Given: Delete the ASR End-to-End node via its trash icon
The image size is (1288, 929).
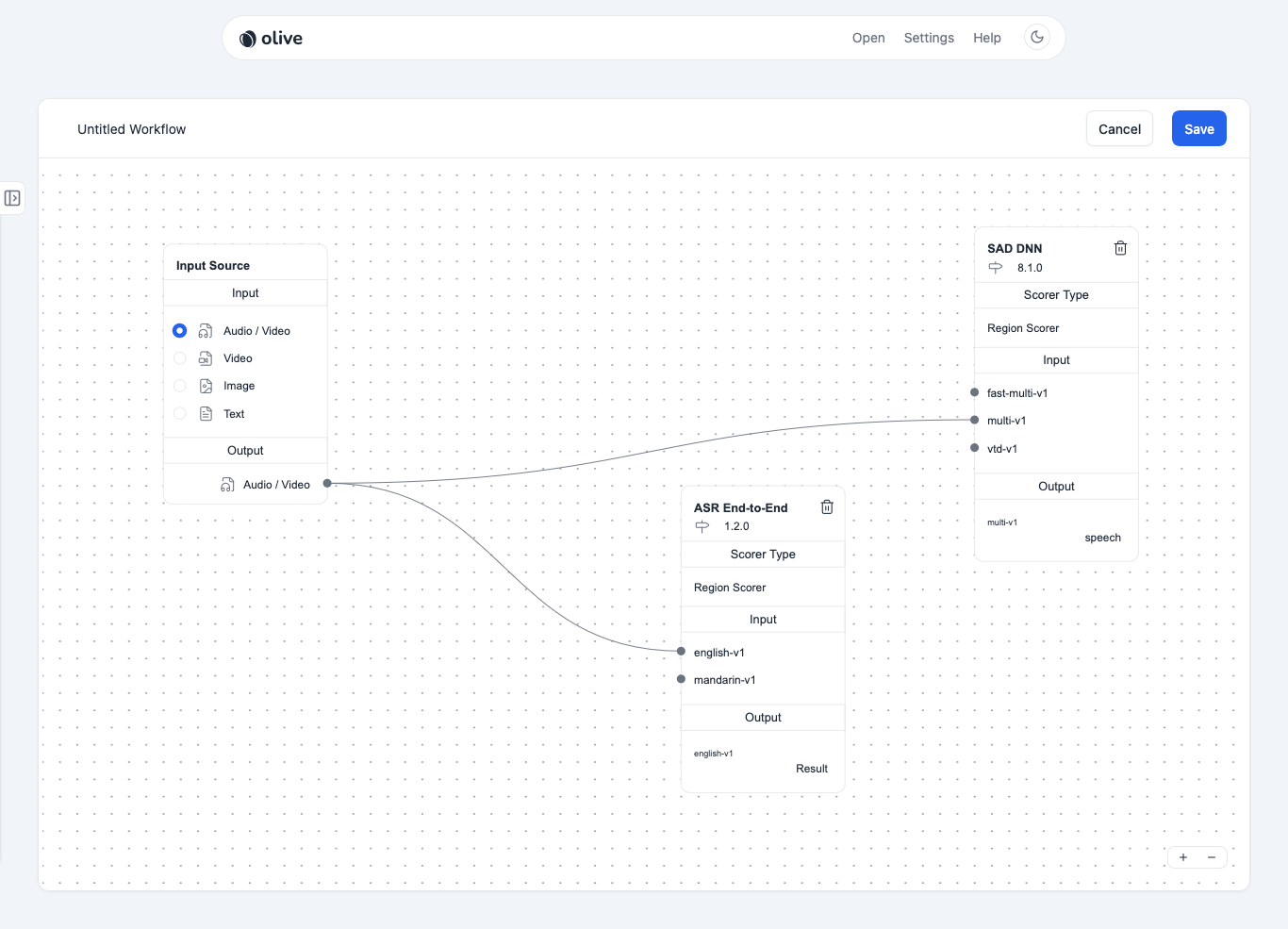Looking at the screenshot, I should [x=827, y=506].
